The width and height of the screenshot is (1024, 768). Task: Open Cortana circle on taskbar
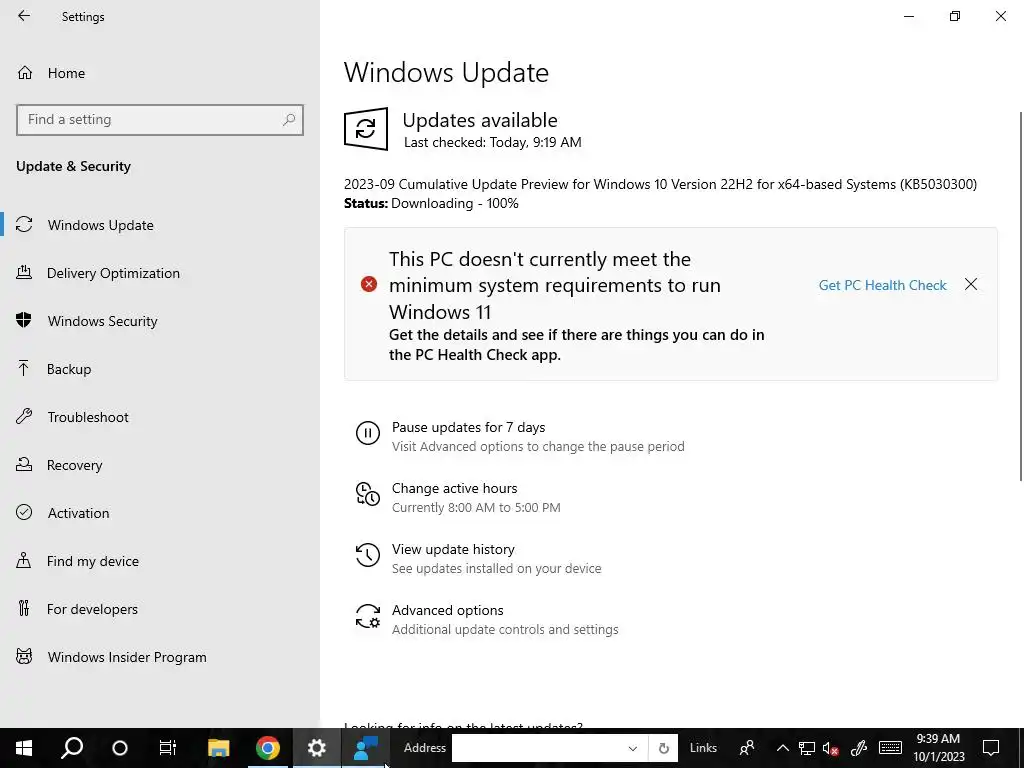coord(120,748)
